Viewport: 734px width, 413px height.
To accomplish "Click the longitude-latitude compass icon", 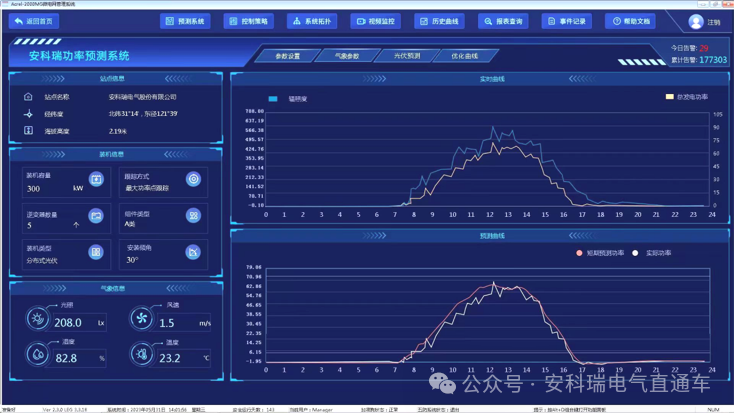I will tap(28, 114).
